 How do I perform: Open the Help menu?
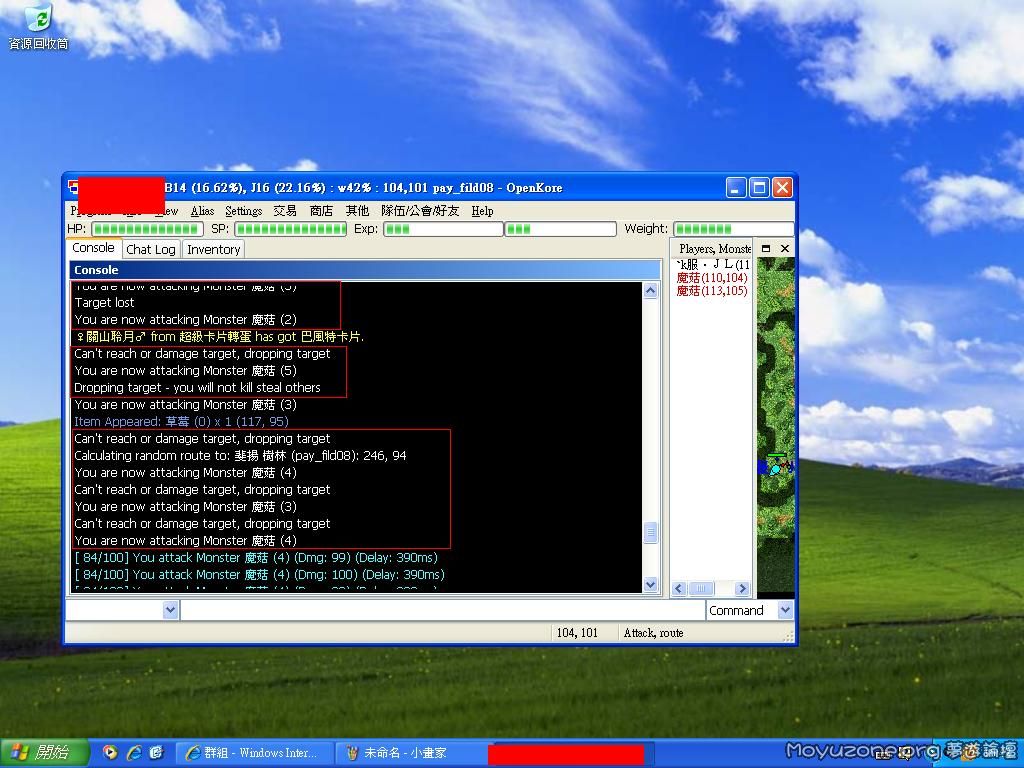482,211
